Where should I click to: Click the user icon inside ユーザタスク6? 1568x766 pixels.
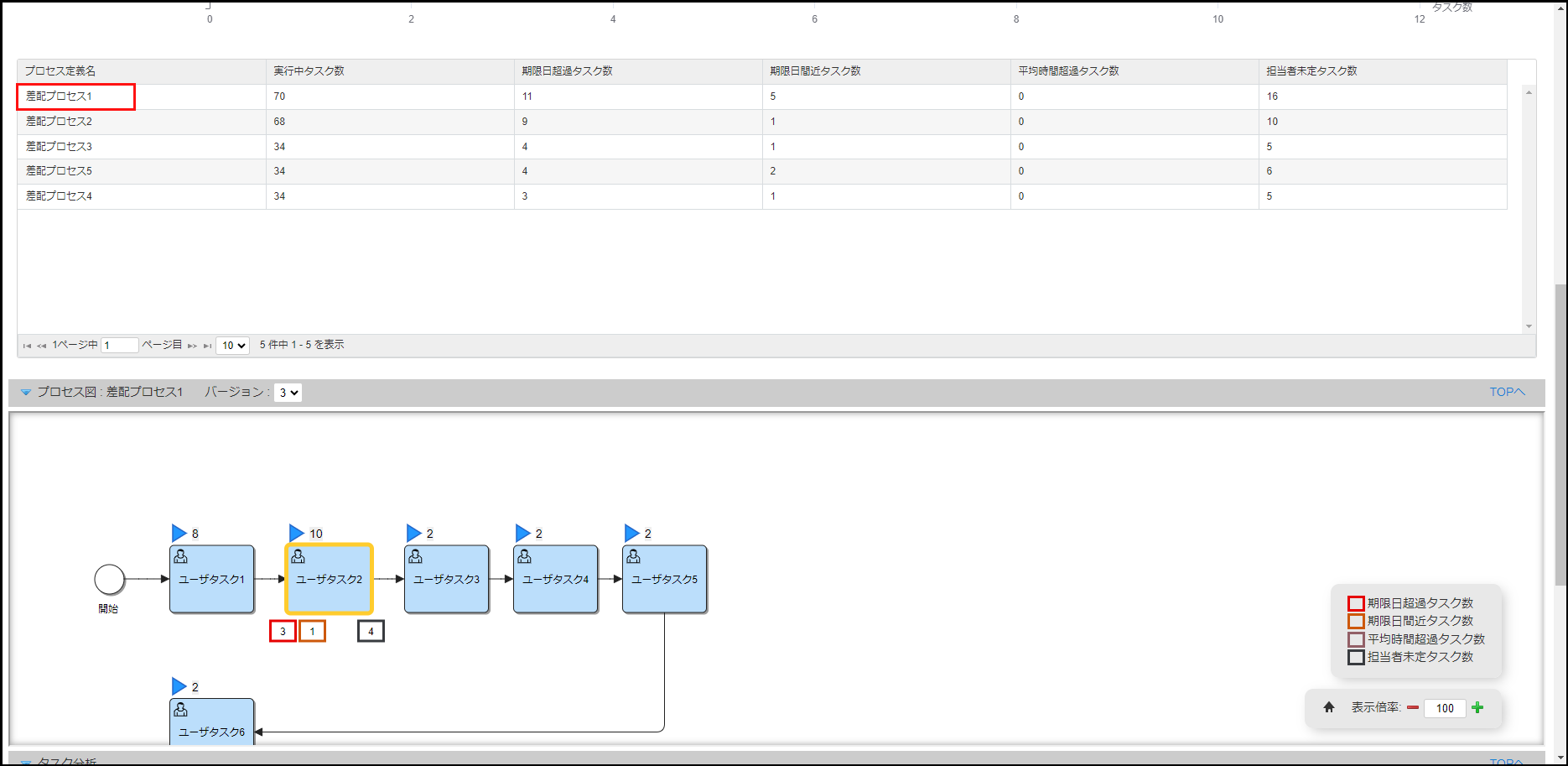(x=180, y=710)
